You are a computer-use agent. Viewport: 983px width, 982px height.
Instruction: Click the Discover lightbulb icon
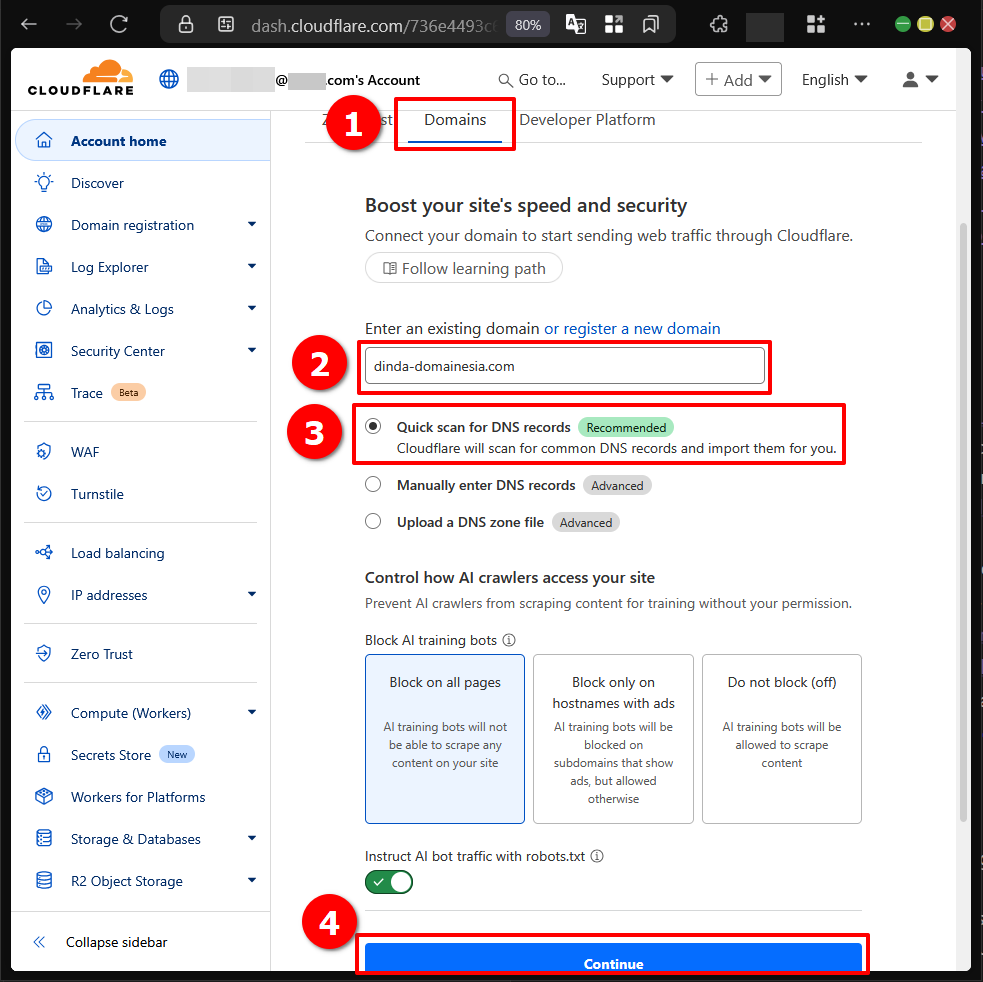[44, 182]
